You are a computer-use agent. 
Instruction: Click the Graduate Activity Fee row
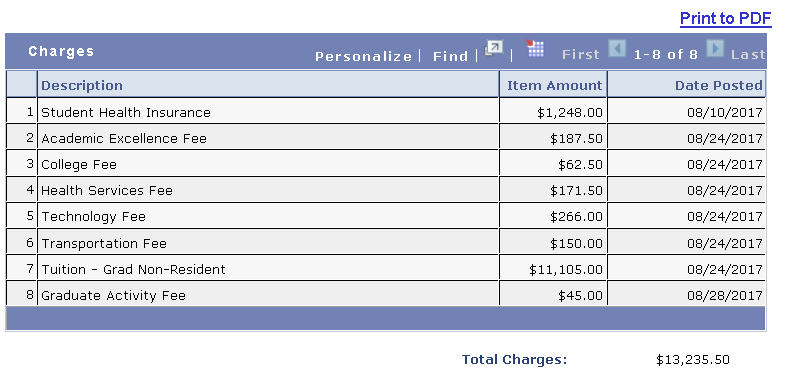385,294
